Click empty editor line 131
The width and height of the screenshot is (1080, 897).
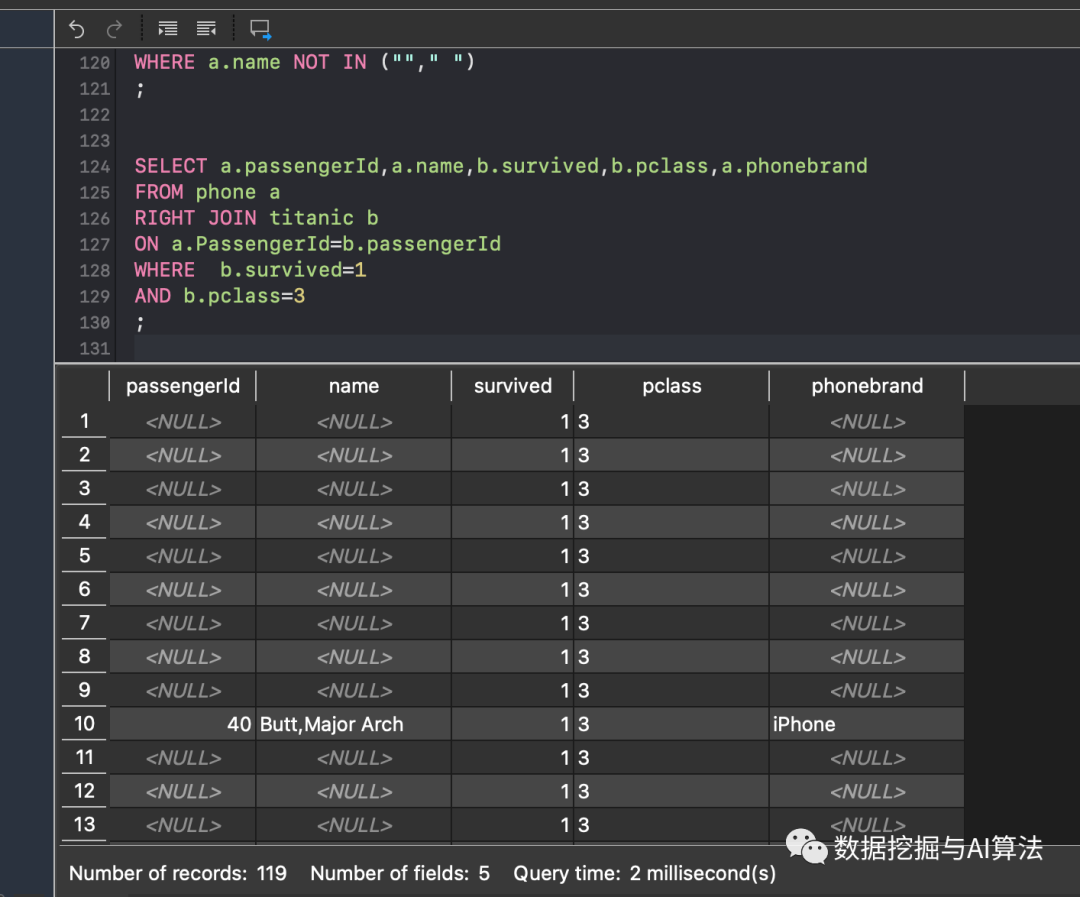606,348
